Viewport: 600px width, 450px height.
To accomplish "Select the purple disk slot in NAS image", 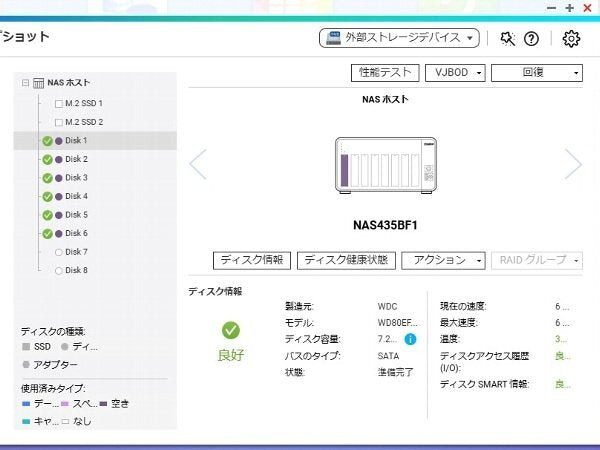I will point(344,170).
